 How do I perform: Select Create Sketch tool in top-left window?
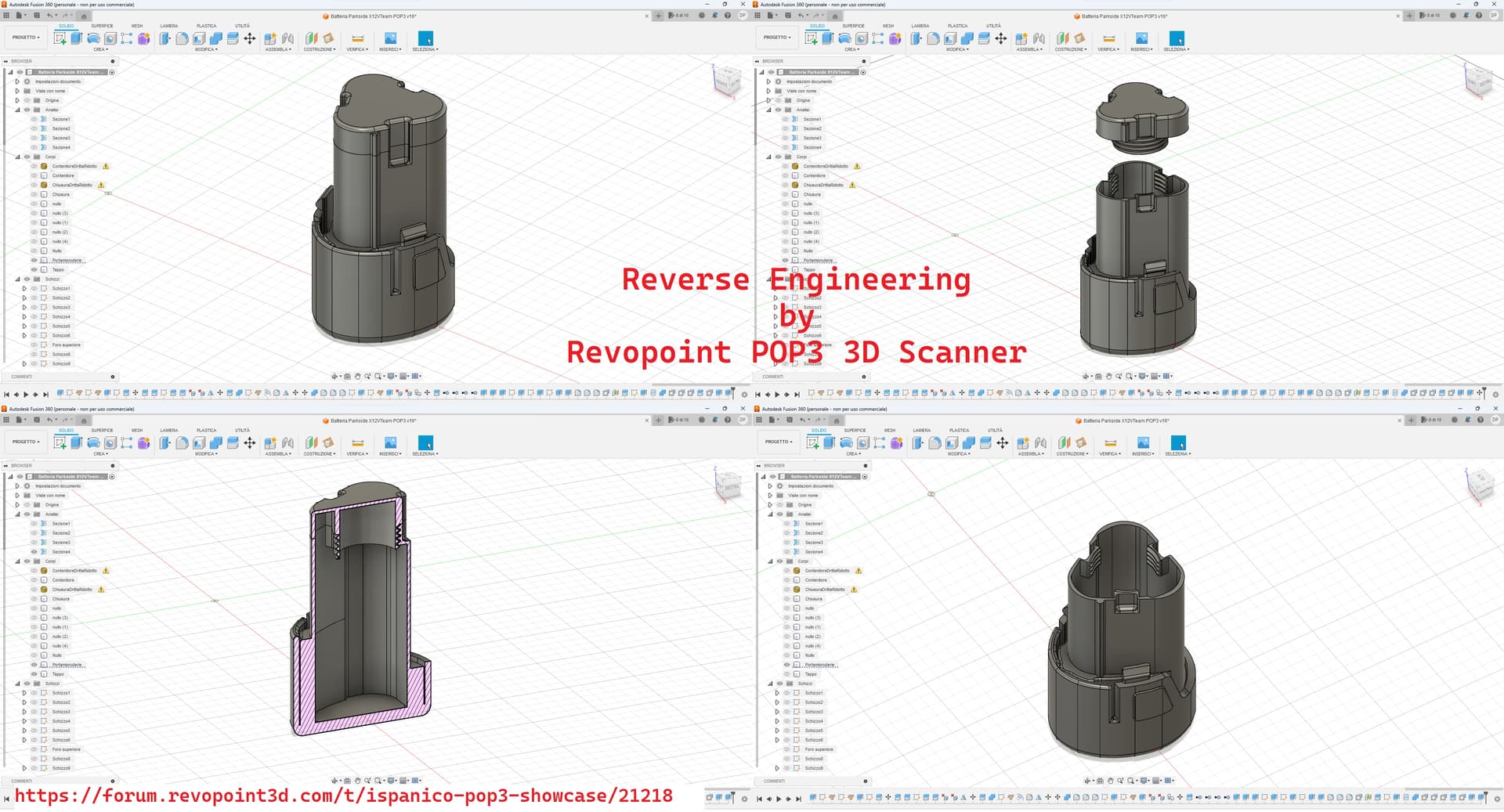coord(60,38)
